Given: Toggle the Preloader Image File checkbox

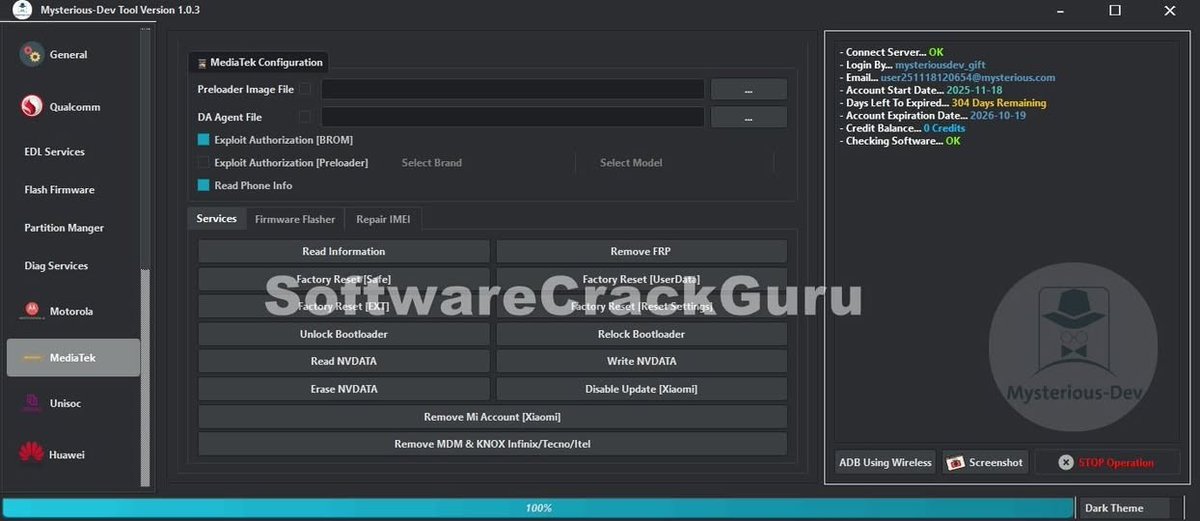Looking at the screenshot, I should click(x=305, y=89).
